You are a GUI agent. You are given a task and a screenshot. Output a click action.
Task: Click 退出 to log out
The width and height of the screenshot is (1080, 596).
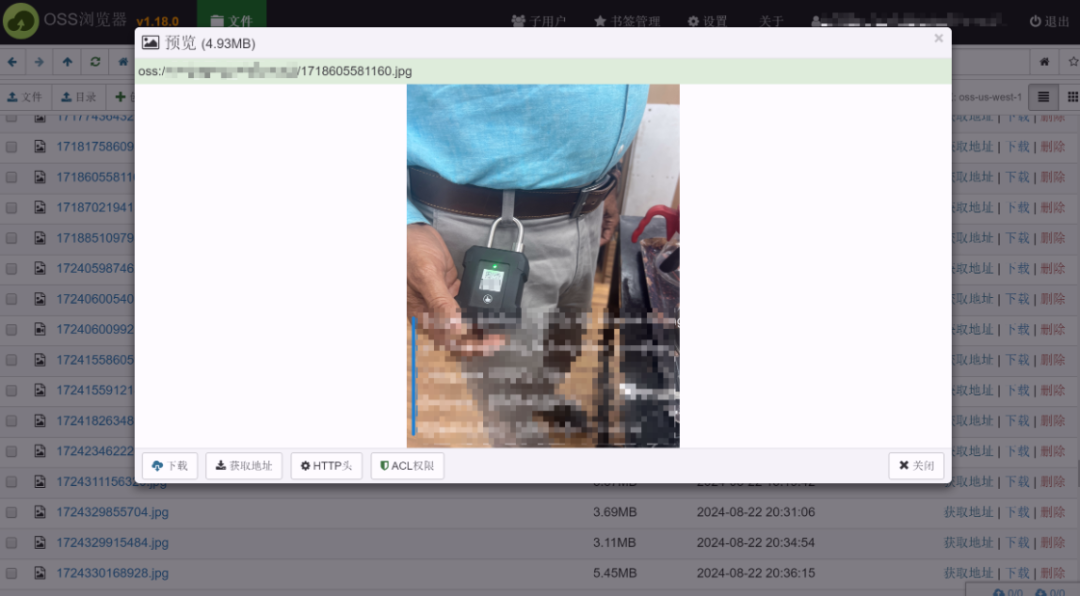[x=1049, y=21]
